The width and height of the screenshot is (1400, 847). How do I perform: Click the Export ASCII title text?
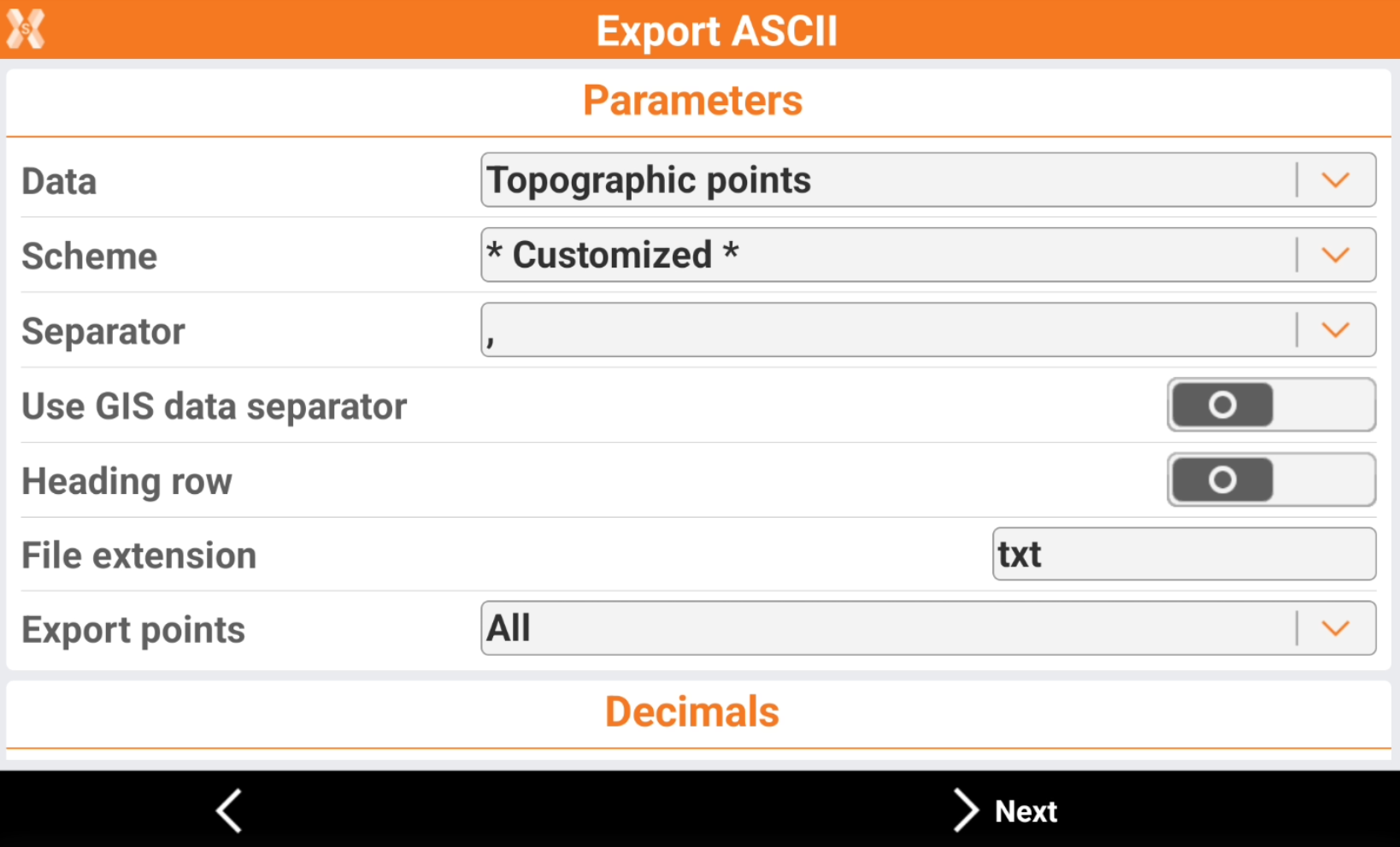pos(716,31)
